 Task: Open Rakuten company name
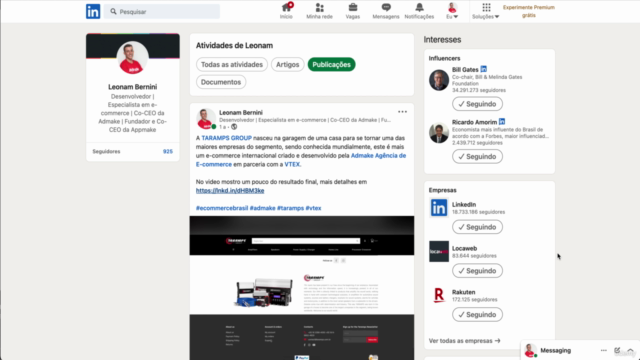click(x=463, y=292)
